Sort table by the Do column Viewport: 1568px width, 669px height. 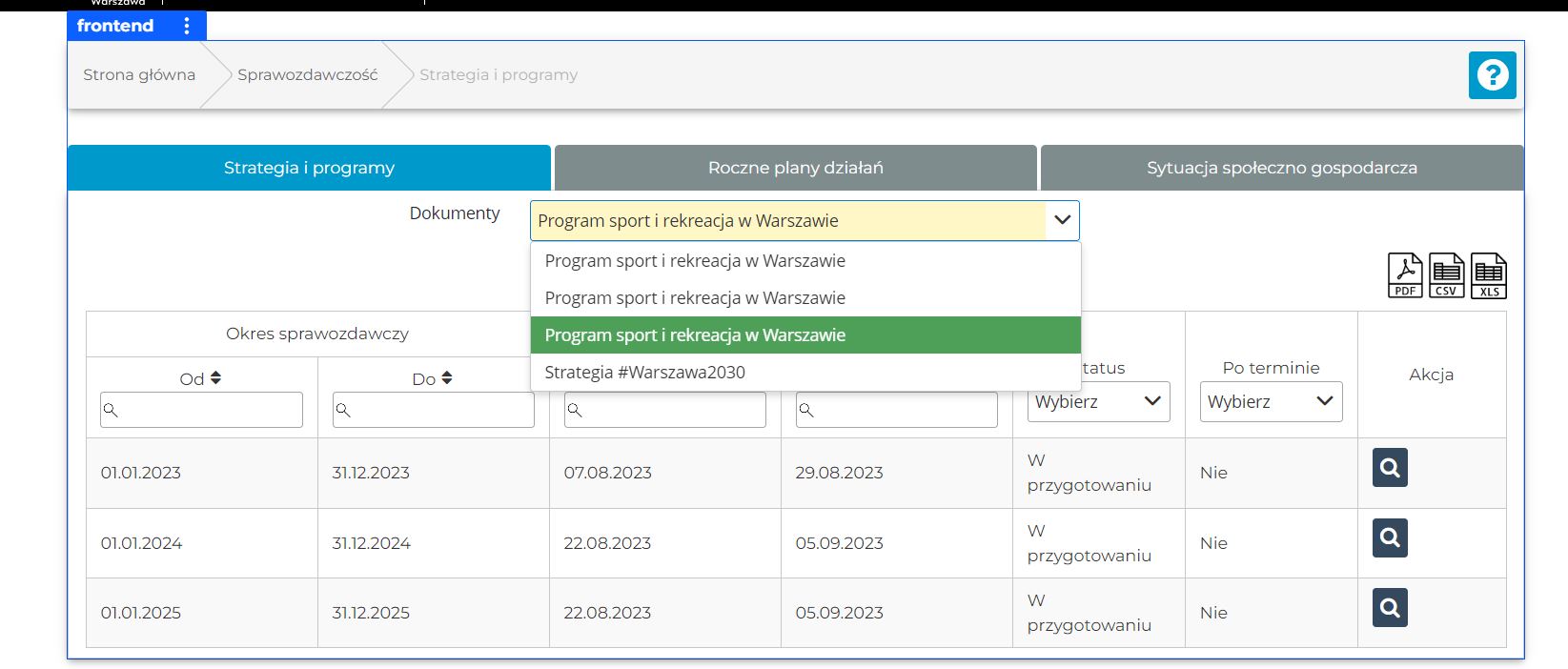tap(447, 378)
